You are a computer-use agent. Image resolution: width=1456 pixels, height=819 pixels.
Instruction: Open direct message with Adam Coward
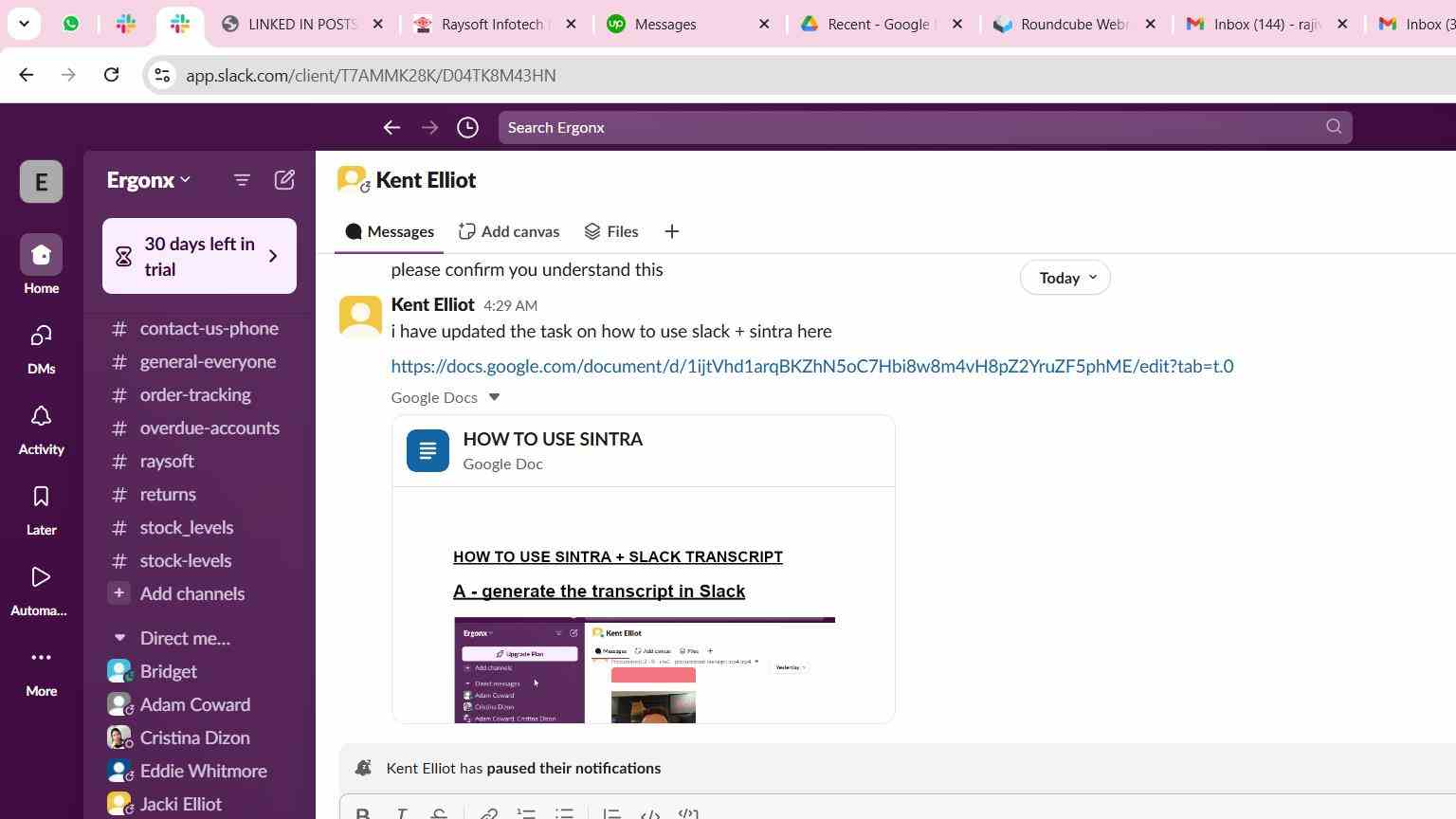coord(195,704)
